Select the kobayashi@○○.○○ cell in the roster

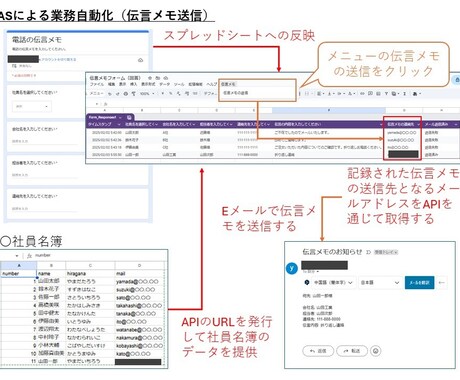(x=139, y=346)
